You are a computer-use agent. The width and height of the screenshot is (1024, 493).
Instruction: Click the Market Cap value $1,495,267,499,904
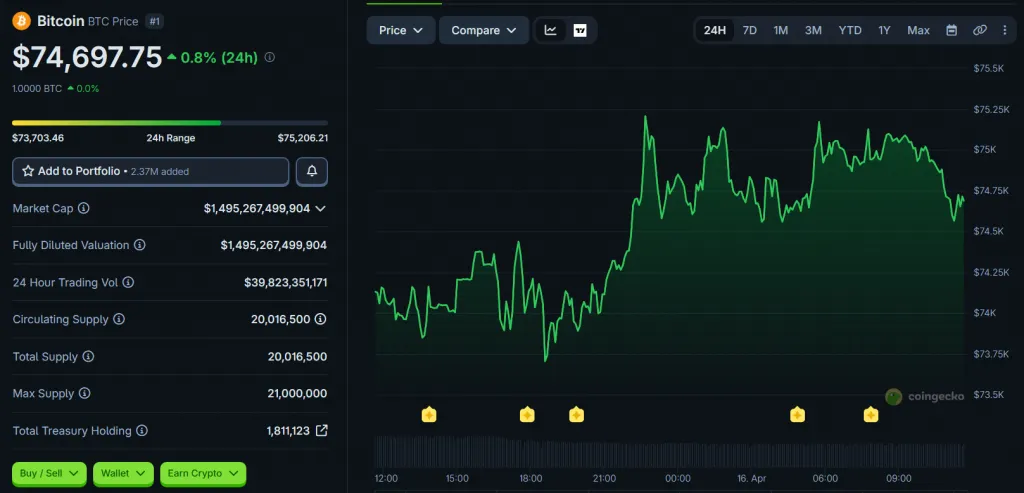tap(257, 208)
